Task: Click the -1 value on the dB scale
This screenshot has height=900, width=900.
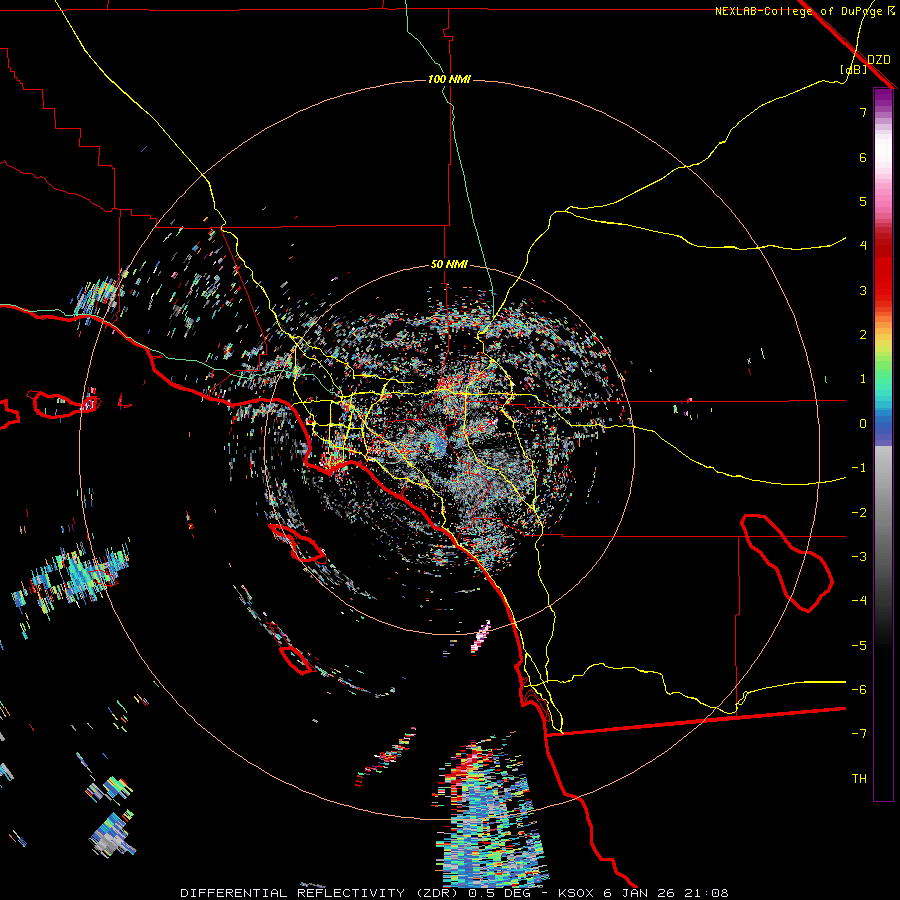Action: point(859,468)
